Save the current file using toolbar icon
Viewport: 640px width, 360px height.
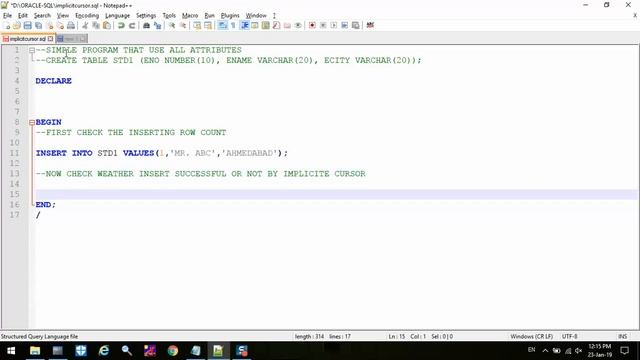click(27, 25)
